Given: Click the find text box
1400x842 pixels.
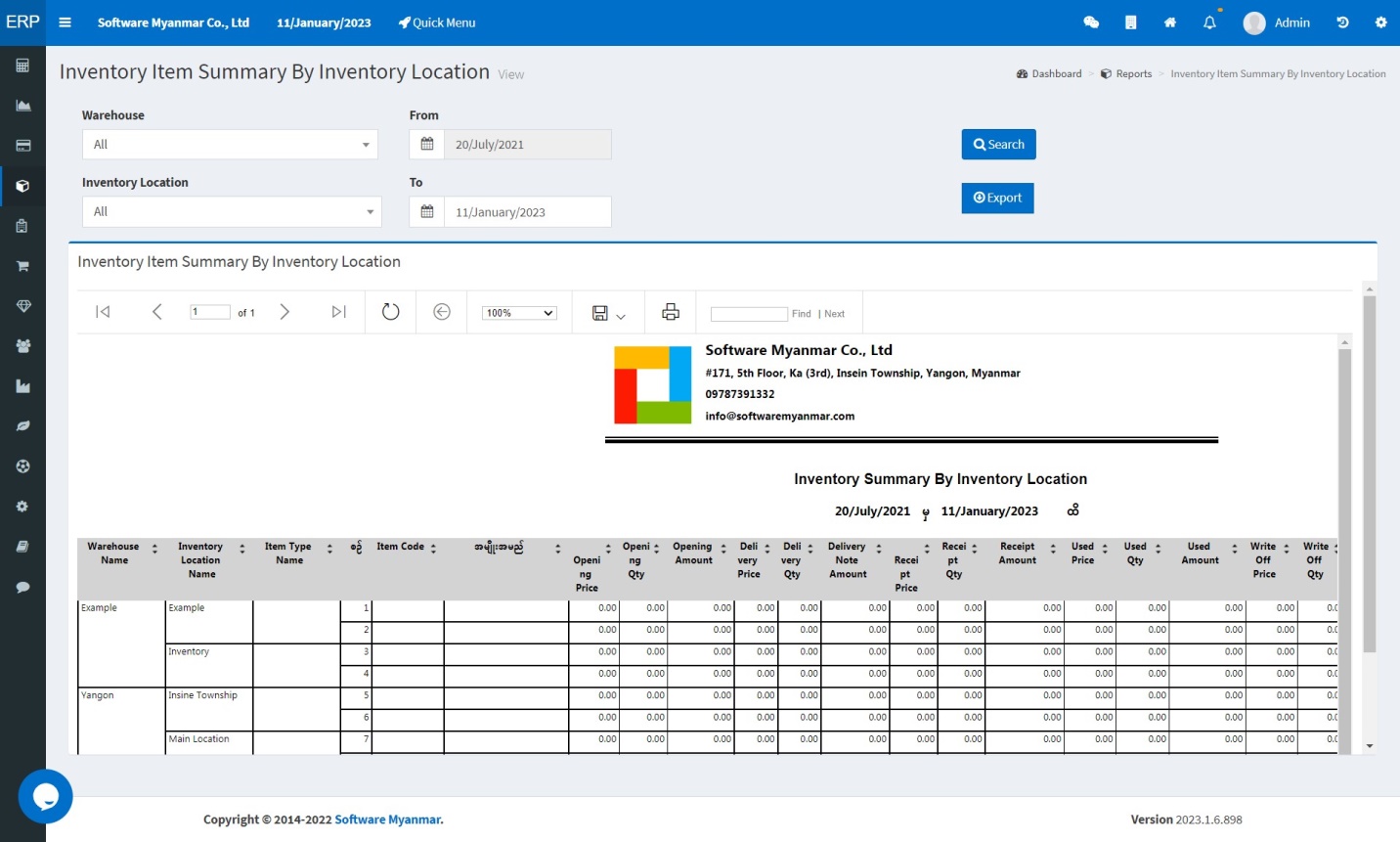Looking at the screenshot, I should point(749,314).
